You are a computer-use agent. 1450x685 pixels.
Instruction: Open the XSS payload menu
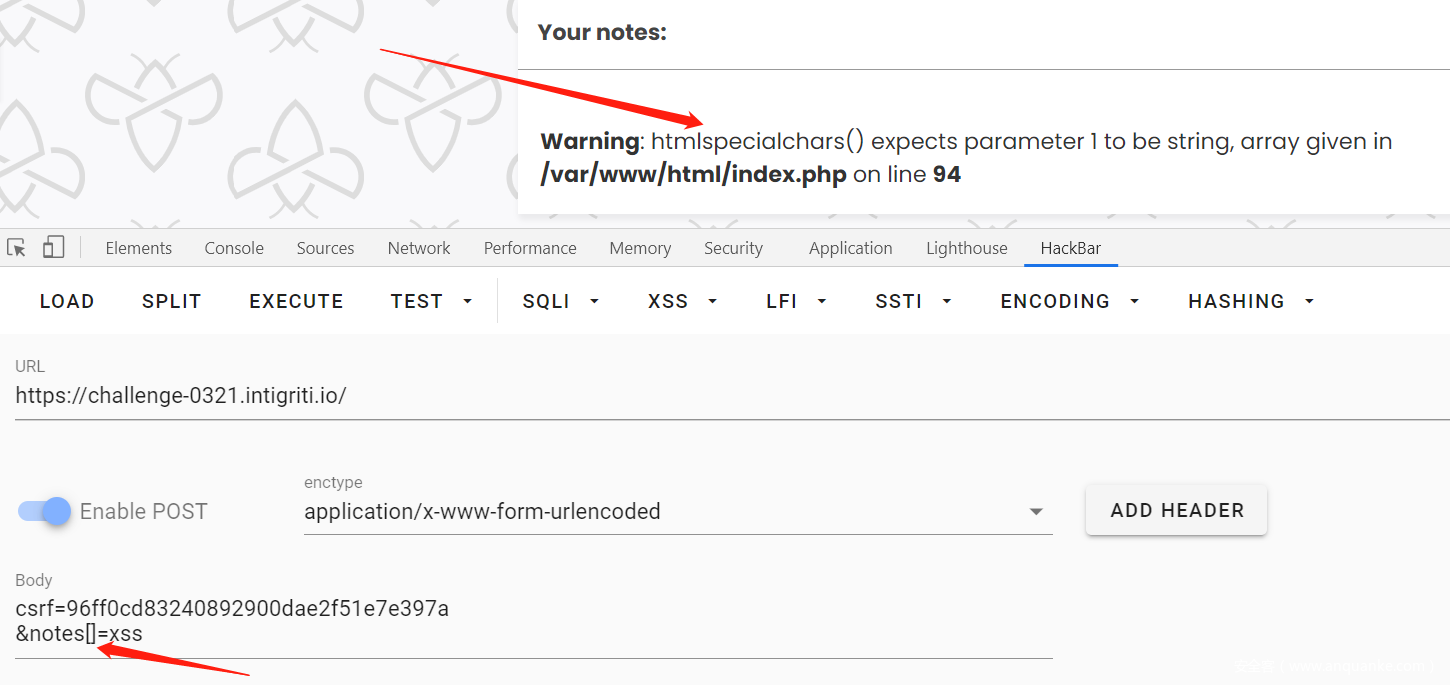click(683, 301)
